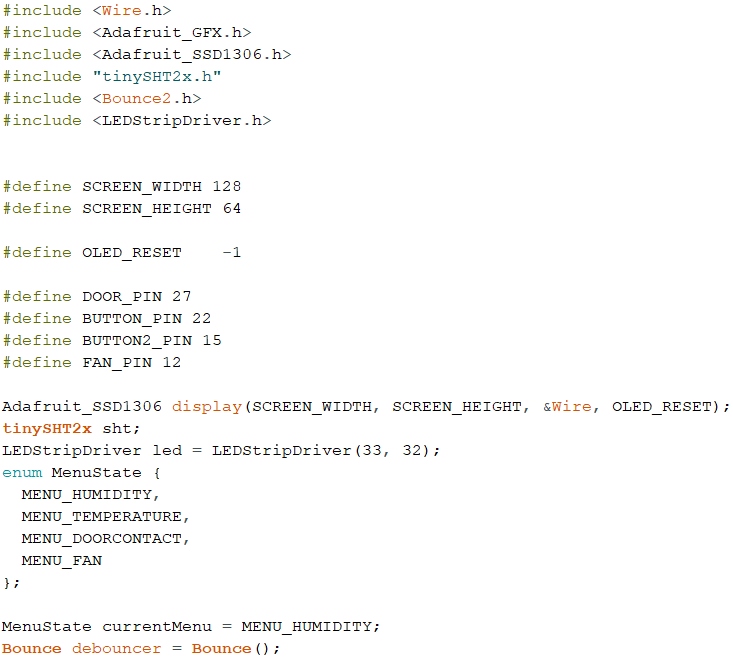Click the MENU_DOORCONTACT enum entry
Viewport: 733px width, 658px height.
pos(105,538)
